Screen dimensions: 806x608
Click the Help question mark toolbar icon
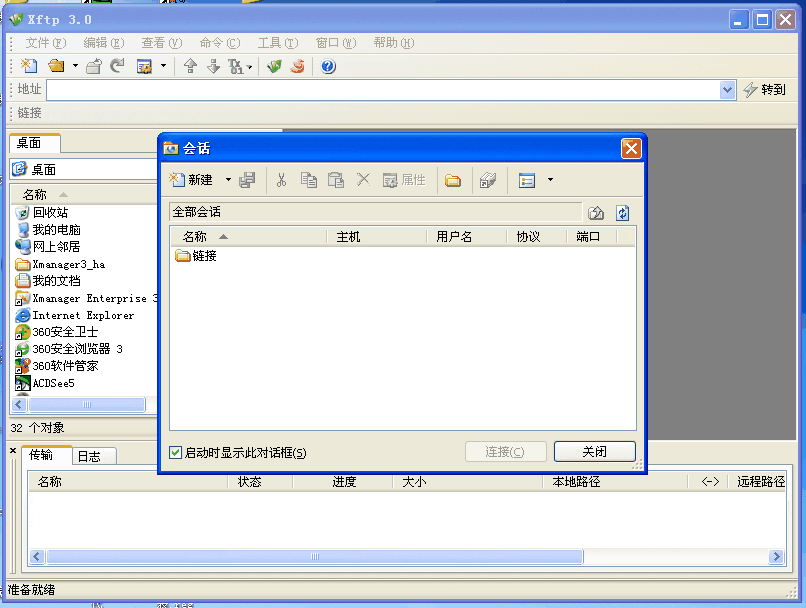pos(328,67)
